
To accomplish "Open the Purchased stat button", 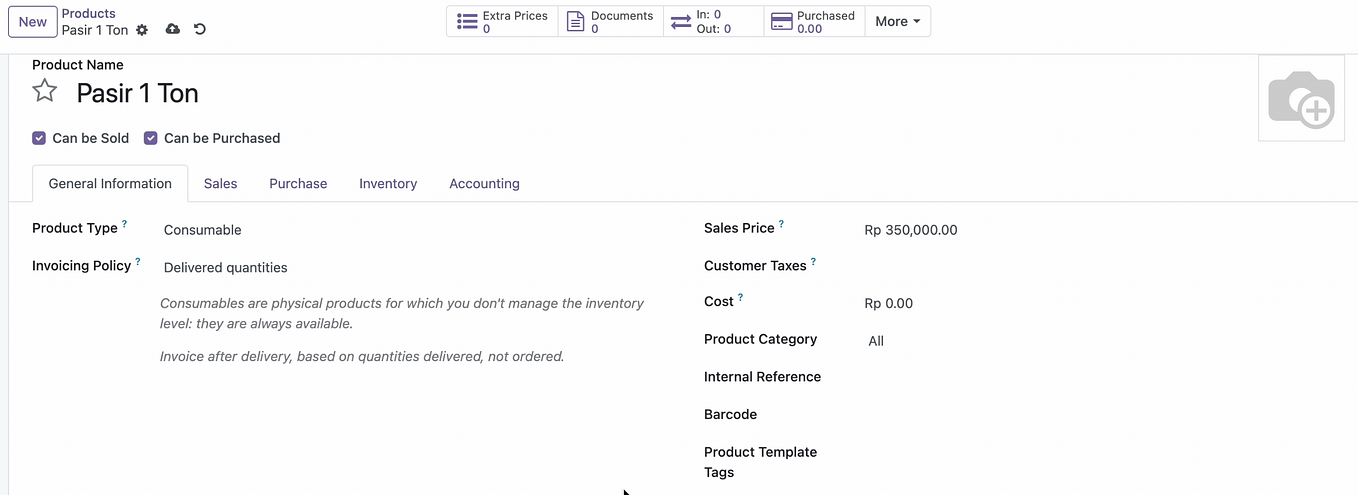I will coord(814,22).
